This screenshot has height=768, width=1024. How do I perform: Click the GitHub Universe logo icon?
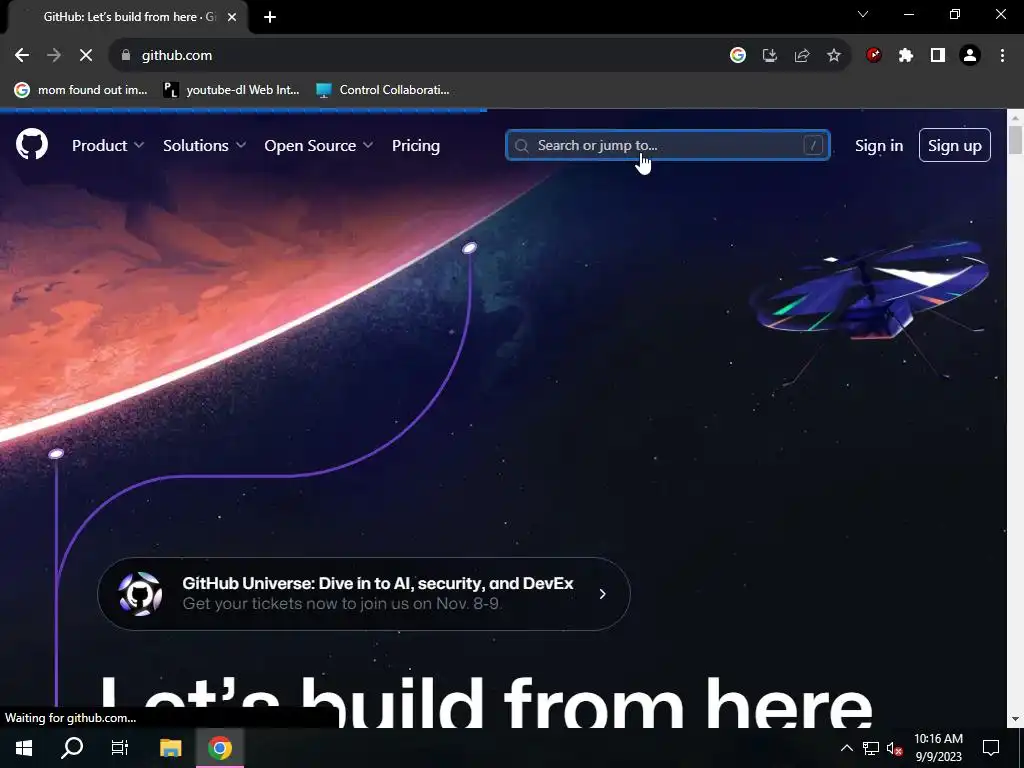click(x=140, y=594)
